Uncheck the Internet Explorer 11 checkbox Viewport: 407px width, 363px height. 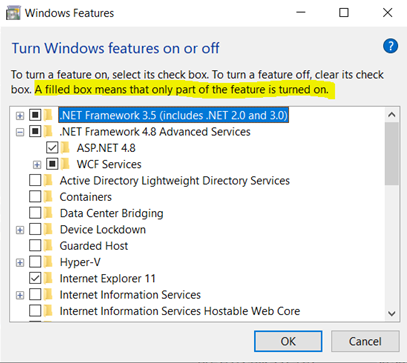pos(35,278)
